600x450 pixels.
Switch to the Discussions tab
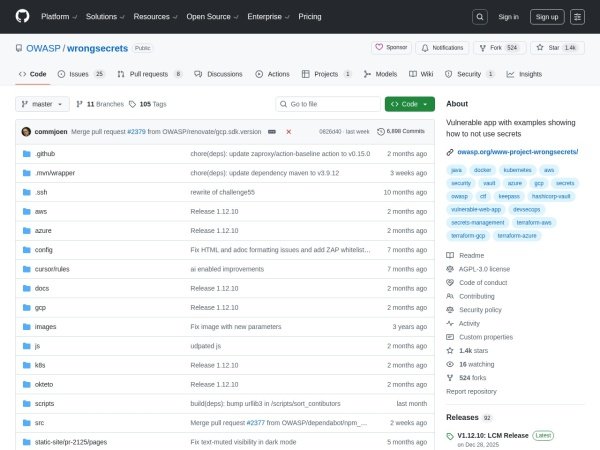point(218,74)
